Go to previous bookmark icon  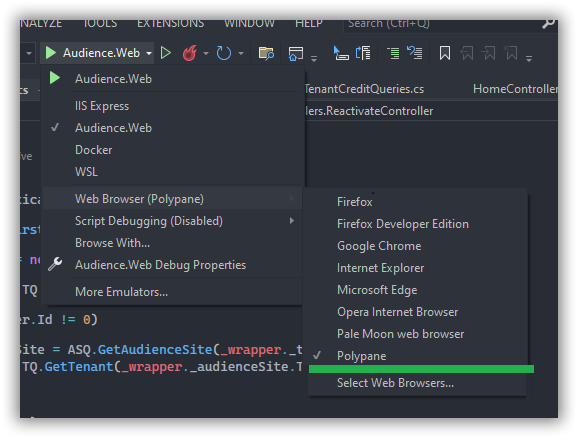467,53
